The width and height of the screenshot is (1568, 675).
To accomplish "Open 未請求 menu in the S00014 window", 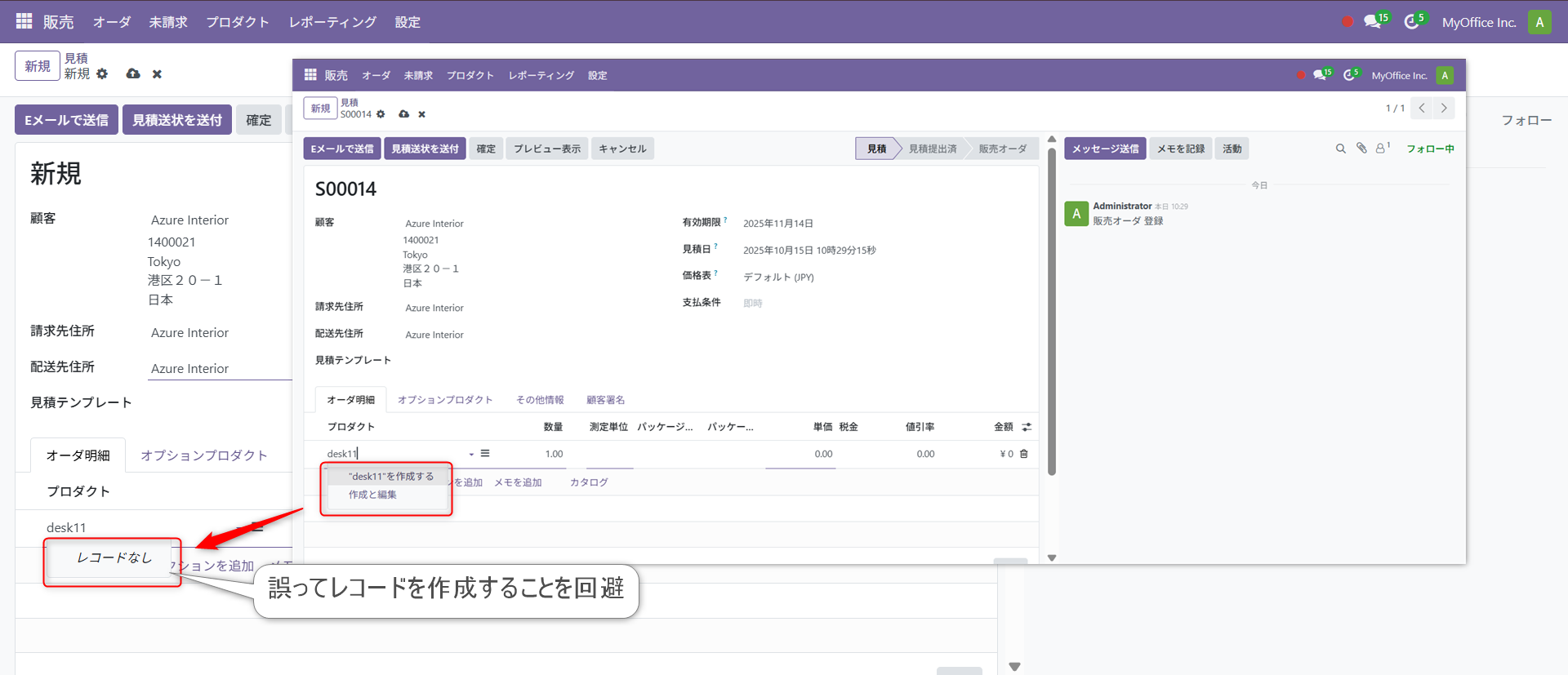I will click(418, 75).
